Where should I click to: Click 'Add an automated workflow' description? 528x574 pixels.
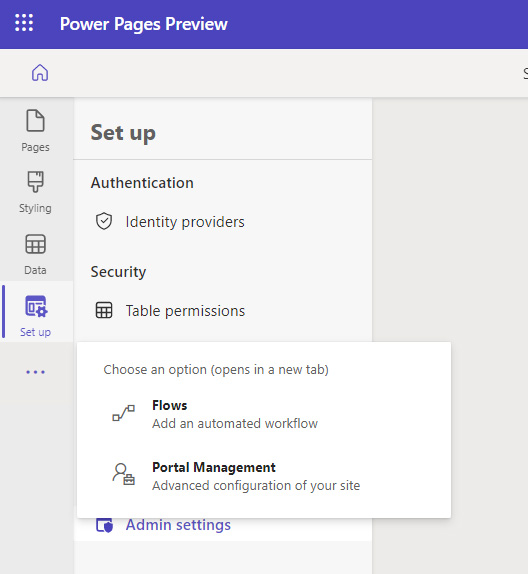coord(235,424)
